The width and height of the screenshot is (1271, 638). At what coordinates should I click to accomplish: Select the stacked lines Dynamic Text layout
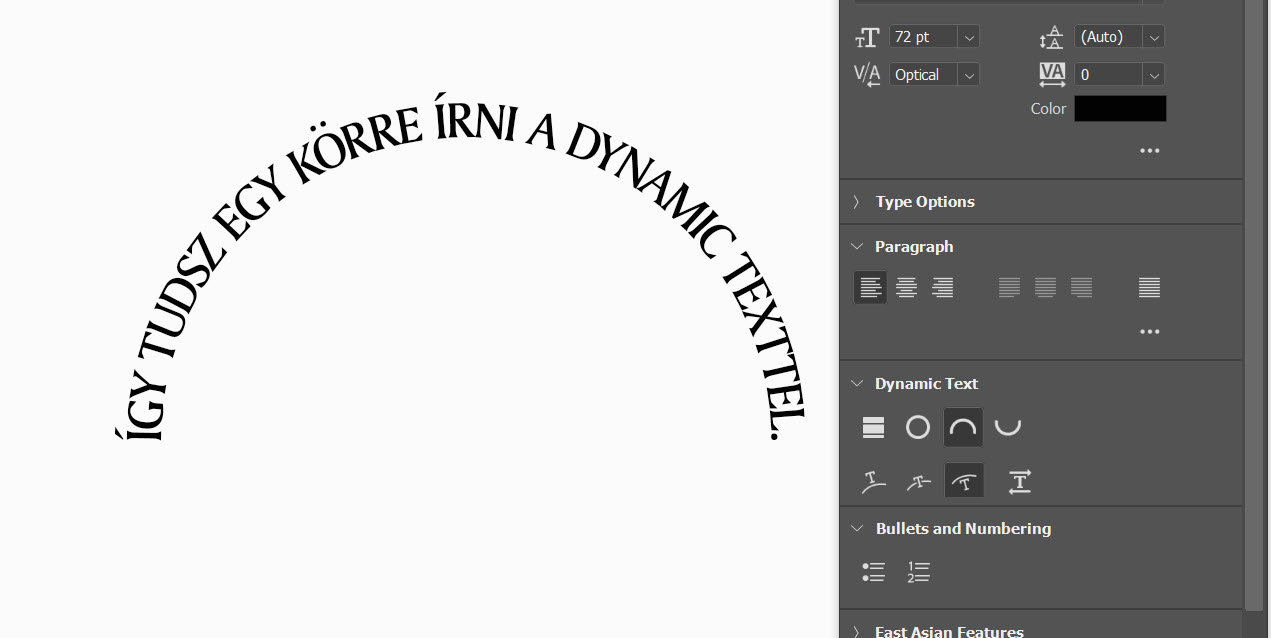[873, 428]
